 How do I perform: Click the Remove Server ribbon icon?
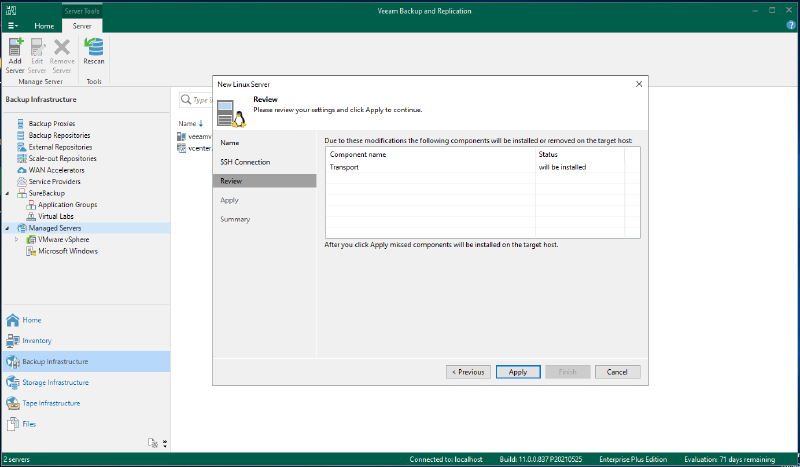point(62,56)
